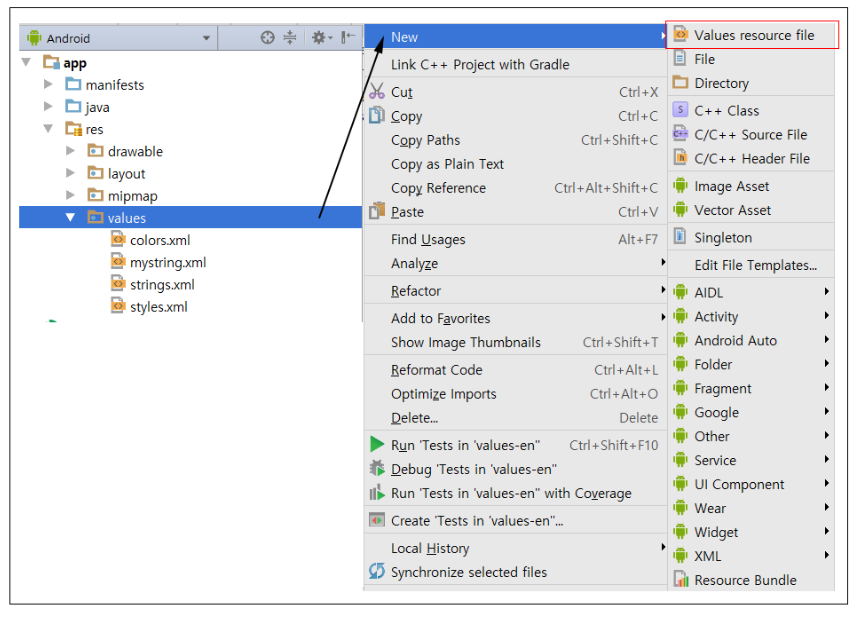Click the Directory folder icon in submenu
The image size is (857, 617).
(680, 82)
